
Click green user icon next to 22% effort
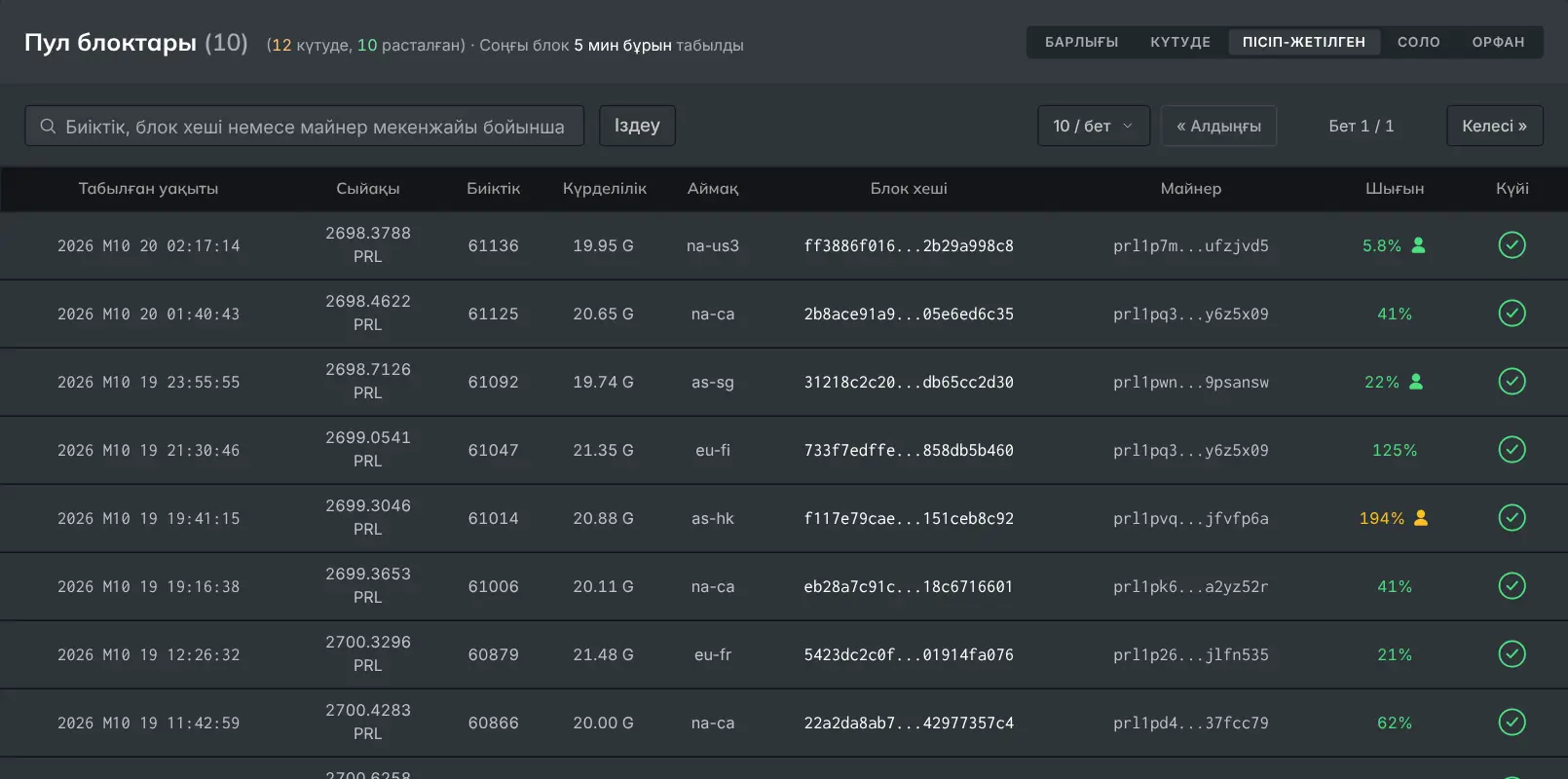(x=1416, y=382)
